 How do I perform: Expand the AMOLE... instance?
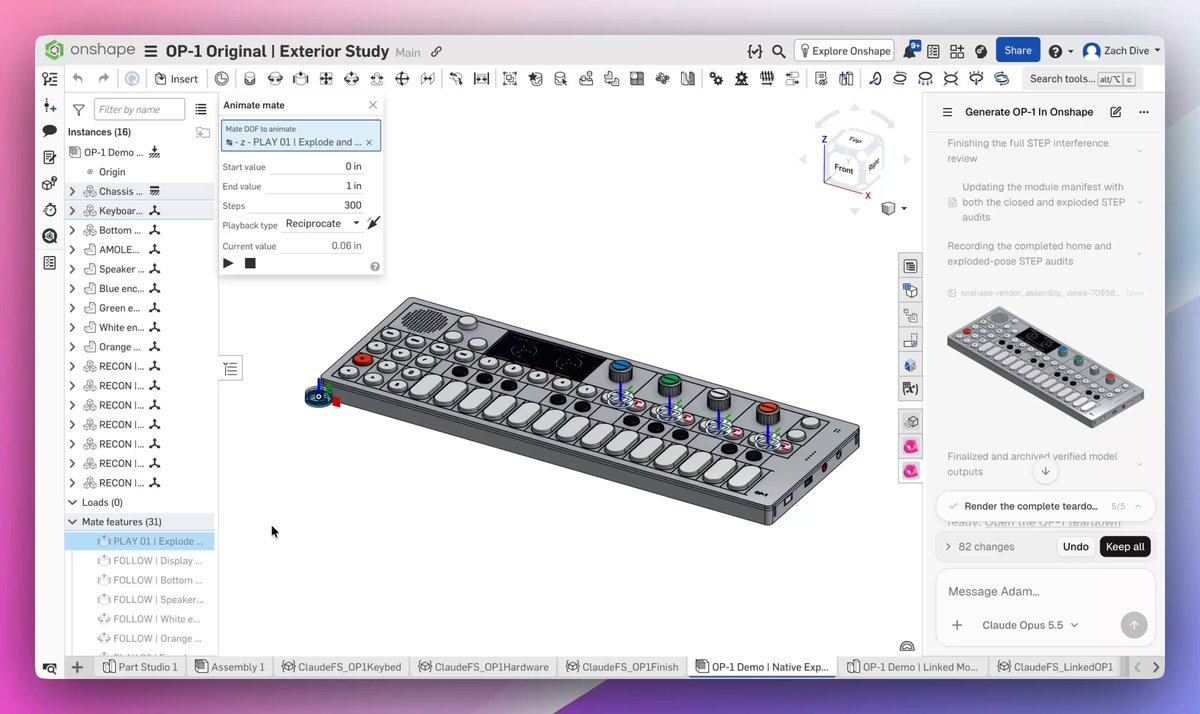point(72,250)
